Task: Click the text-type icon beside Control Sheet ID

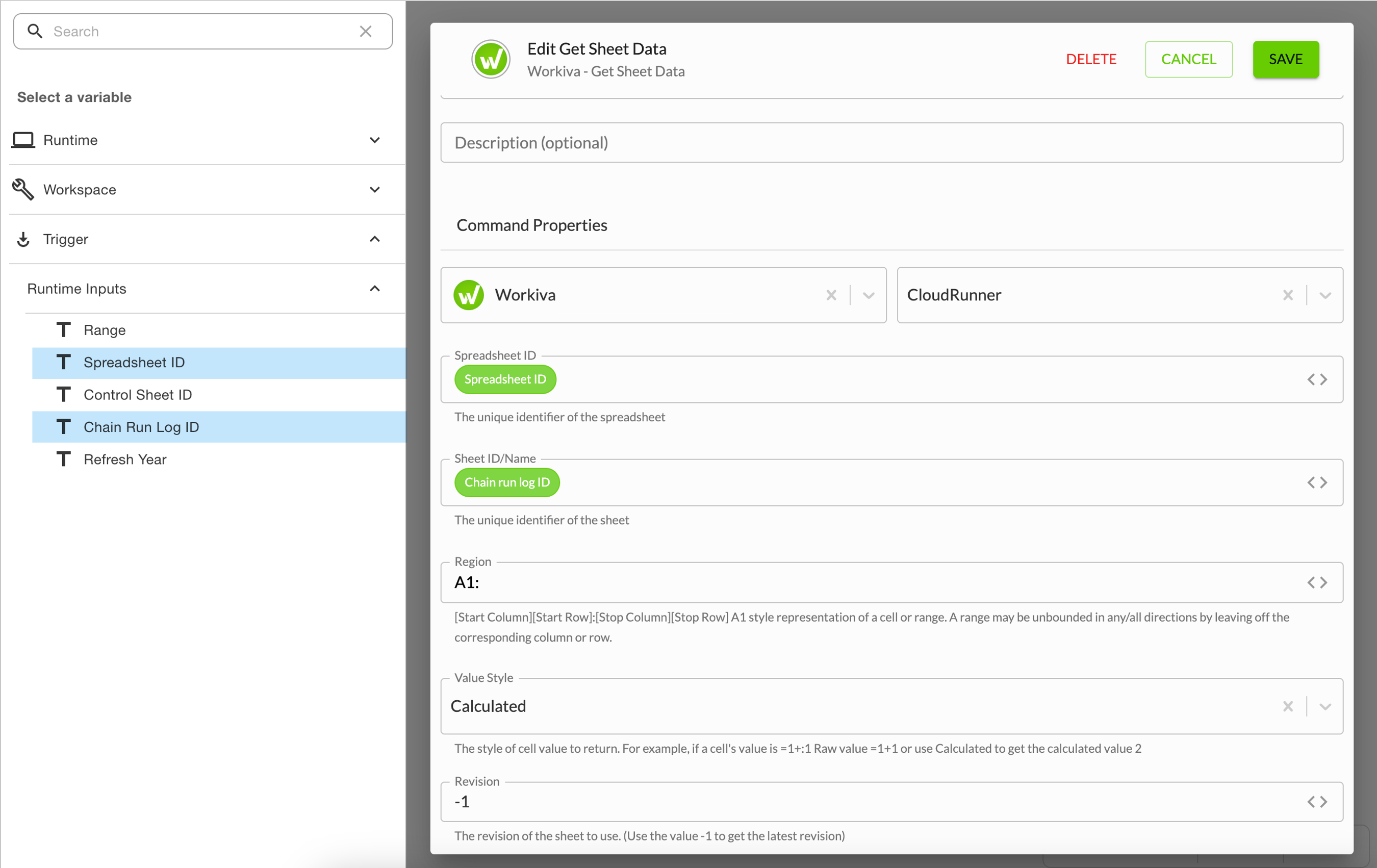Action: (x=63, y=395)
